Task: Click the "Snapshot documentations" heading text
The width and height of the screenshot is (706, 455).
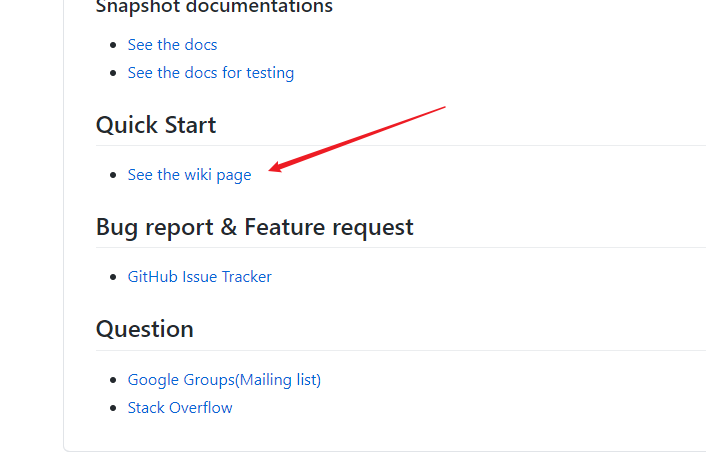Action: pos(214,8)
